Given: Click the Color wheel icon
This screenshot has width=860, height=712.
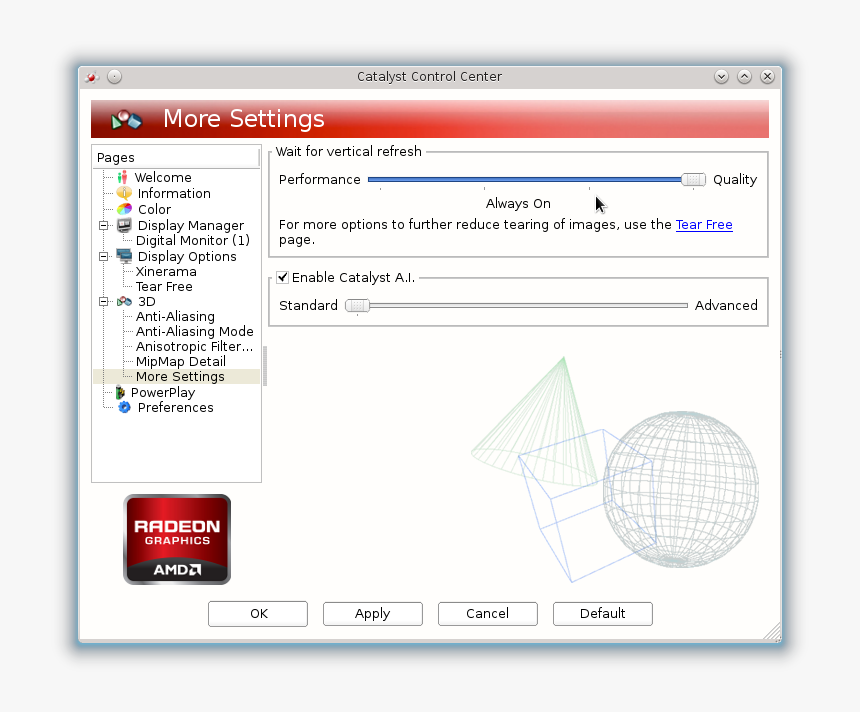Looking at the screenshot, I should (x=125, y=209).
